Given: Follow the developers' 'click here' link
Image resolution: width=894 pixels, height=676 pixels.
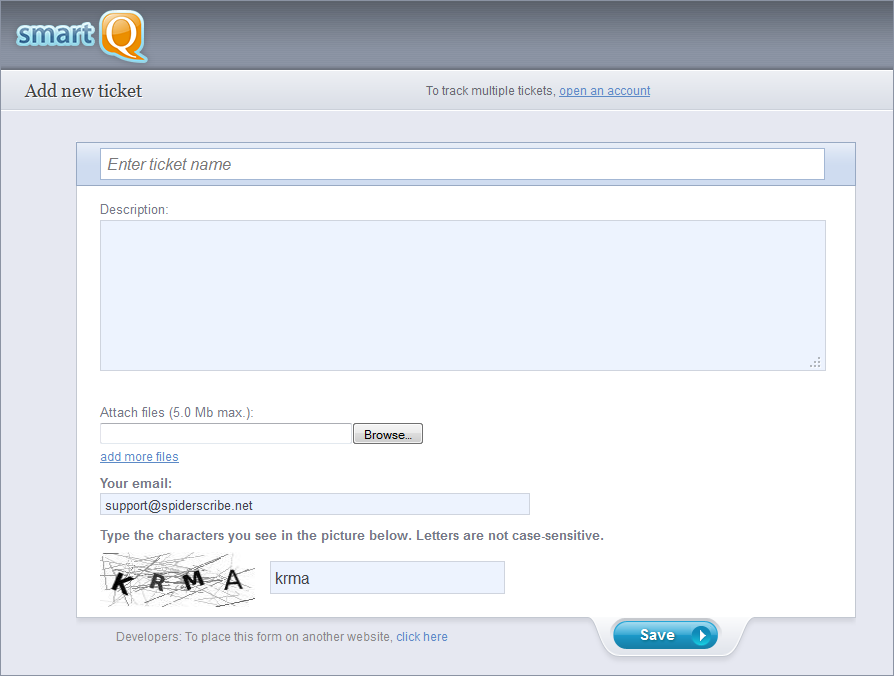Looking at the screenshot, I should 421,637.
